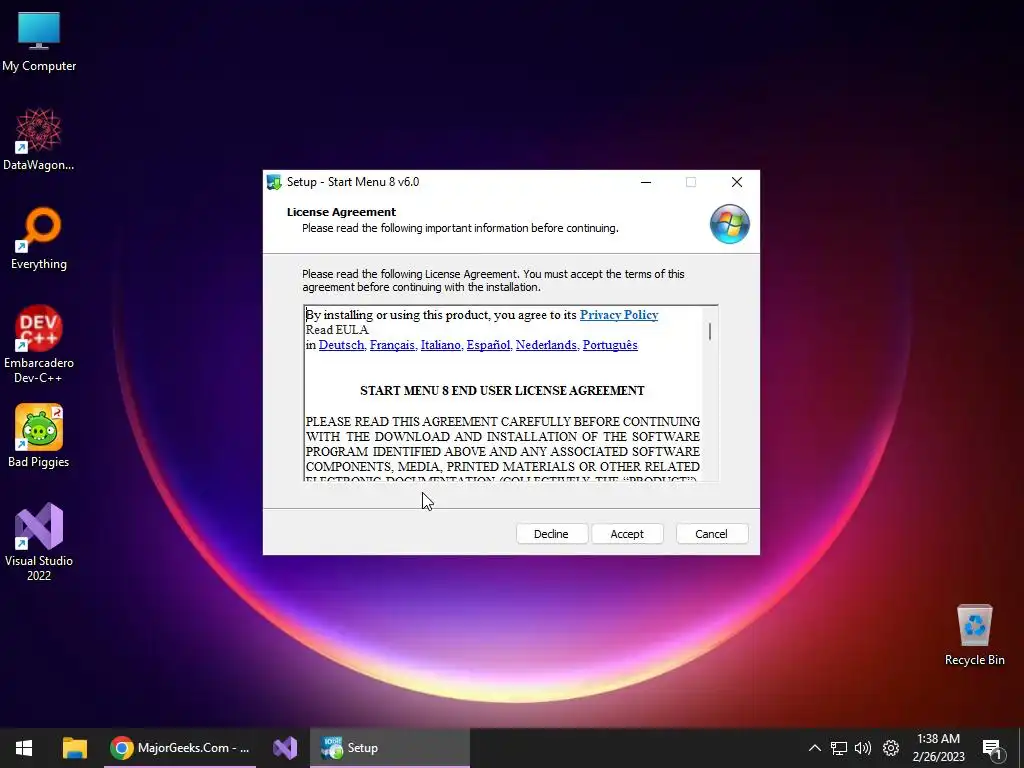Click the settings gear in tray
The image size is (1024, 768).
[x=891, y=748]
